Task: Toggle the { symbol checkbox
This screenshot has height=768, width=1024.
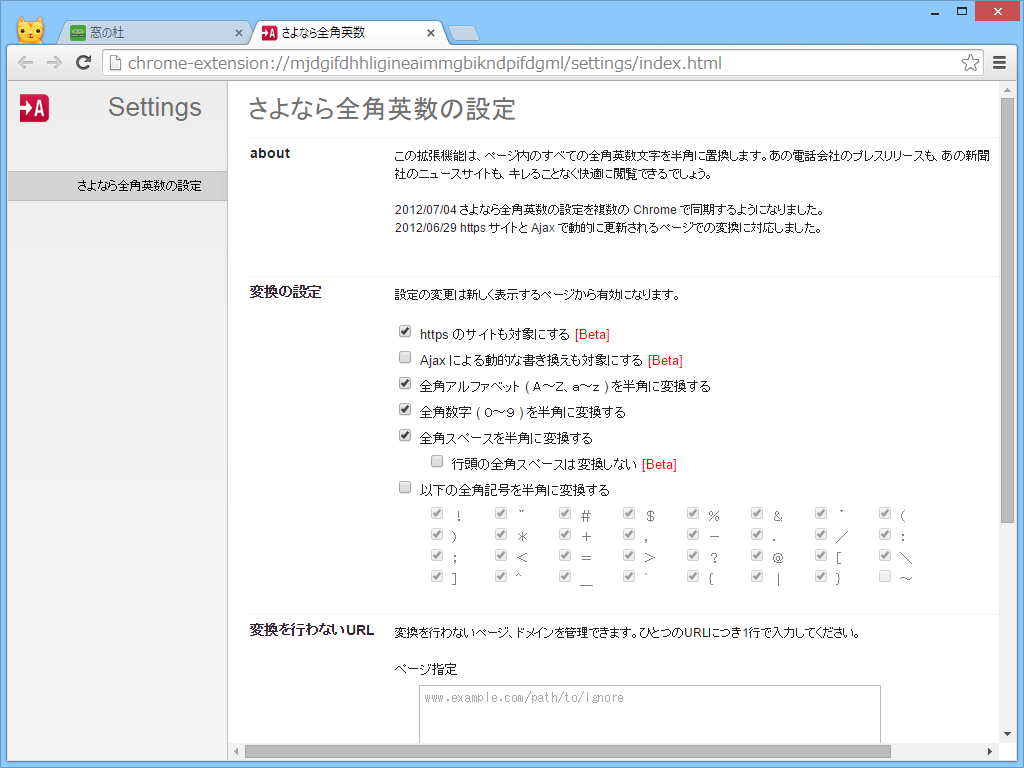Action: (693, 576)
